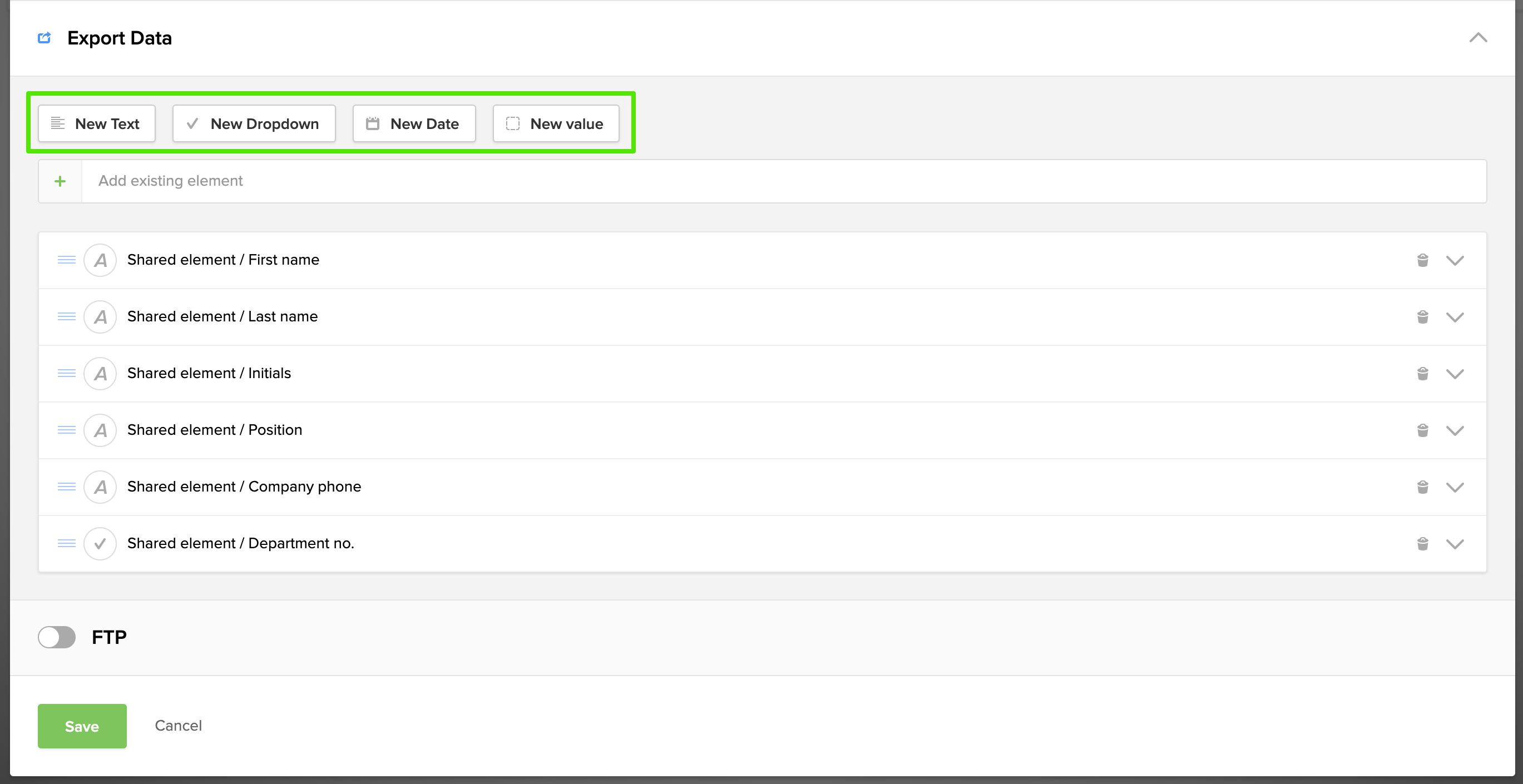Screen dimensions: 1523x784
Task: Add a New Date element
Action: coord(414,123)
